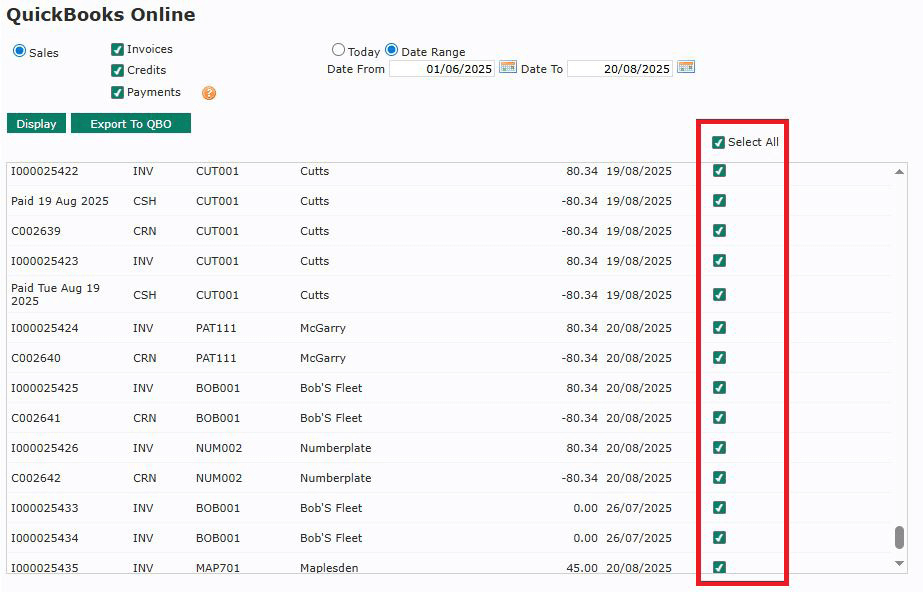Click the list scrollbar down arrow

899,564
